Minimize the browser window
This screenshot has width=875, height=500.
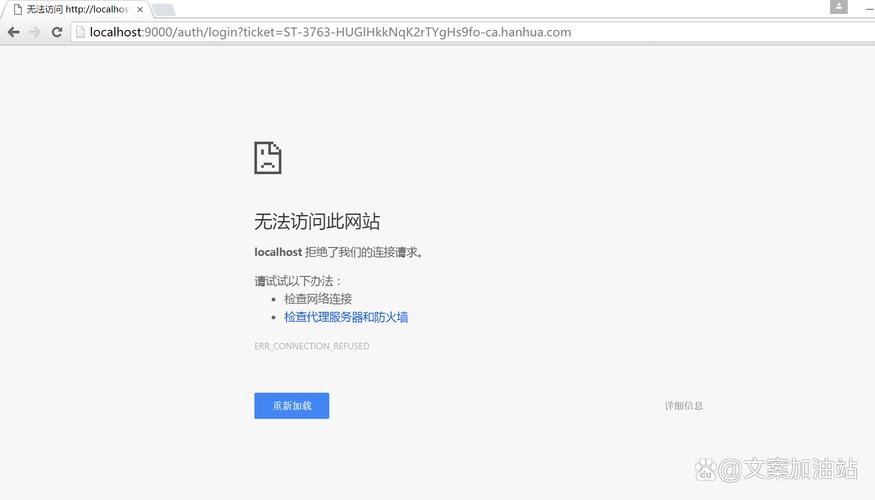pyautogui.click(x=869, y=8)
